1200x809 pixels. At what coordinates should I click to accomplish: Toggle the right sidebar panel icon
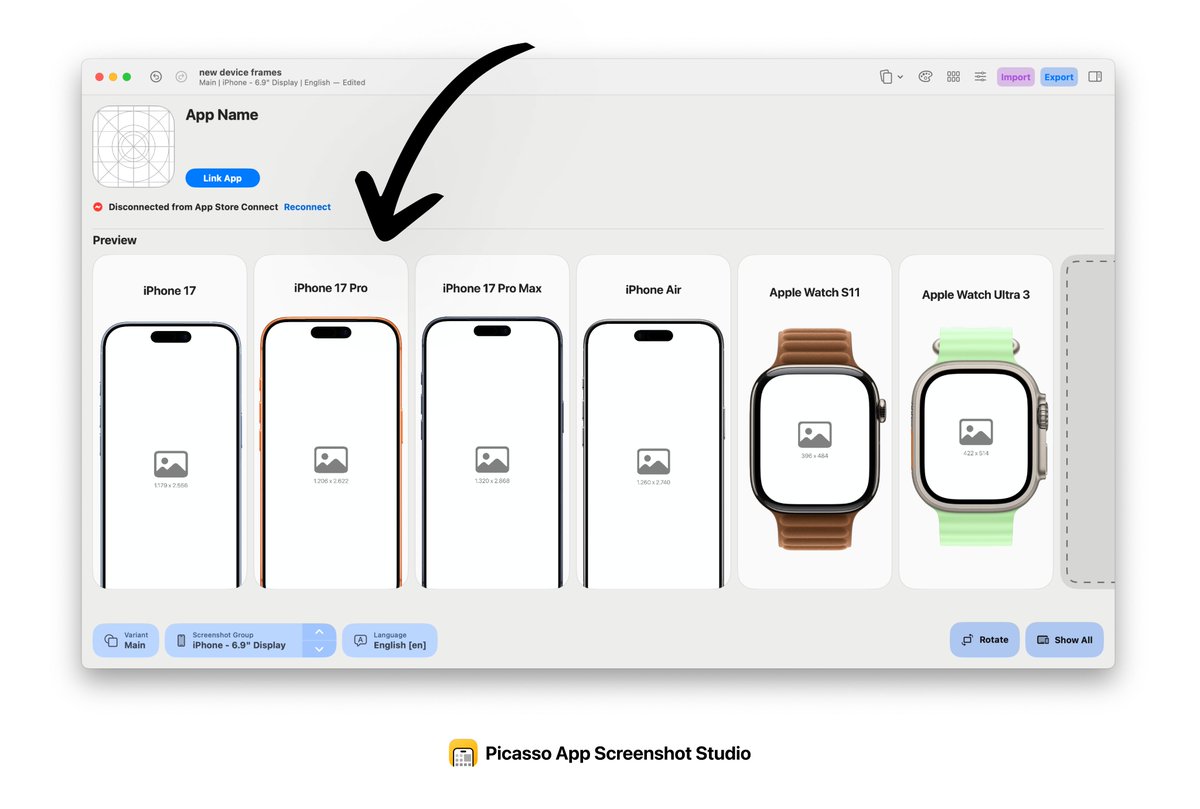click(x=1095, y=77)
